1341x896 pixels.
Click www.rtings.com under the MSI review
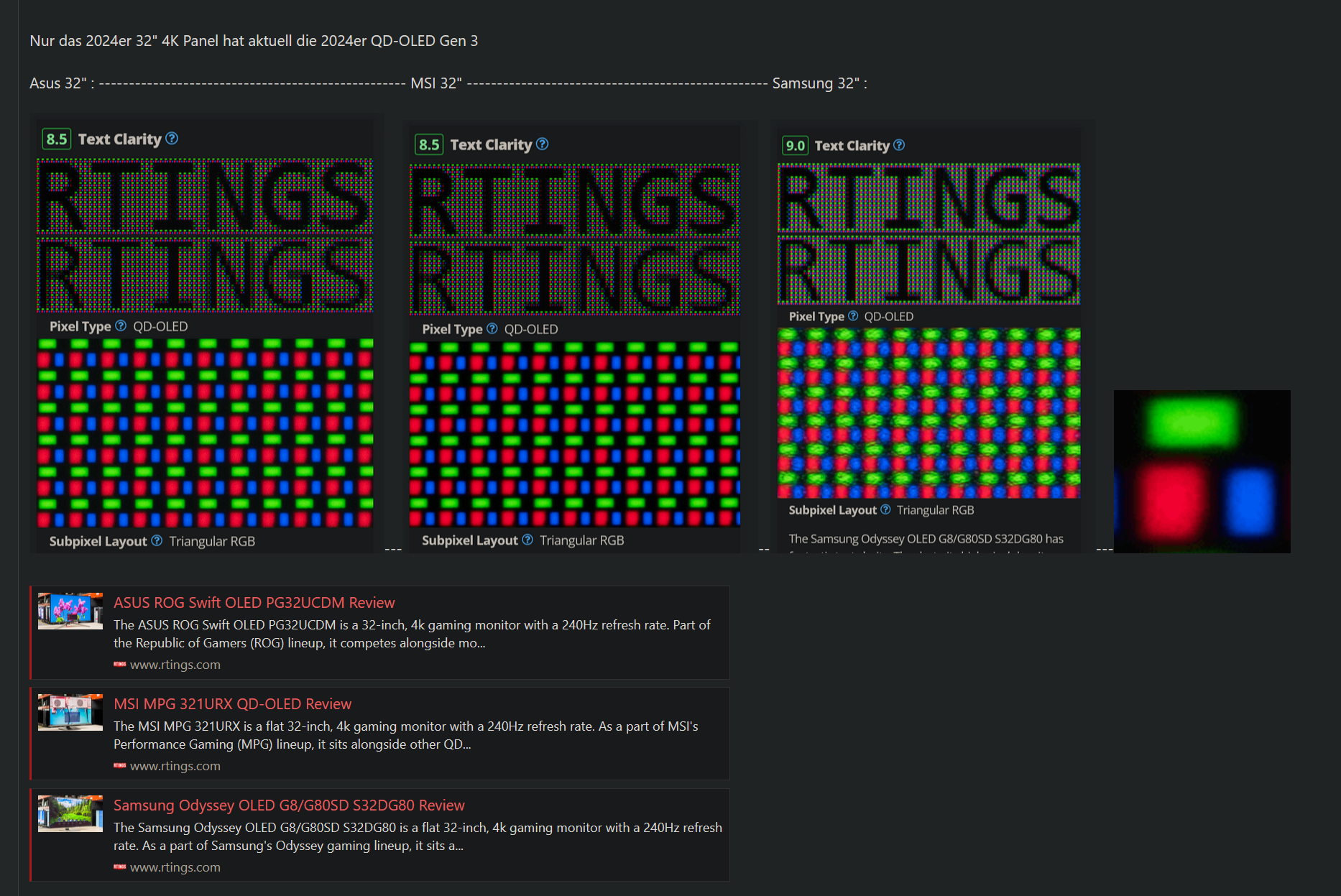coord(175,766)
